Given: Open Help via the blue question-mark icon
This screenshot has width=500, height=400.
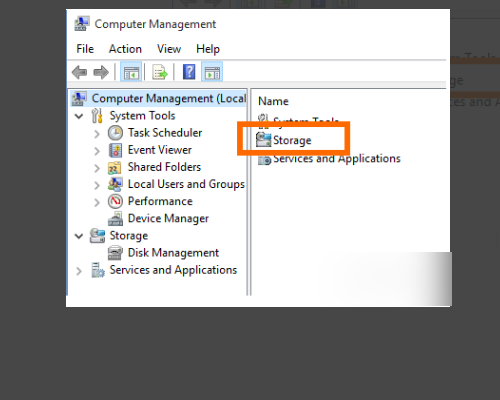Looking at the screenshot, I should tap(189, 72).
